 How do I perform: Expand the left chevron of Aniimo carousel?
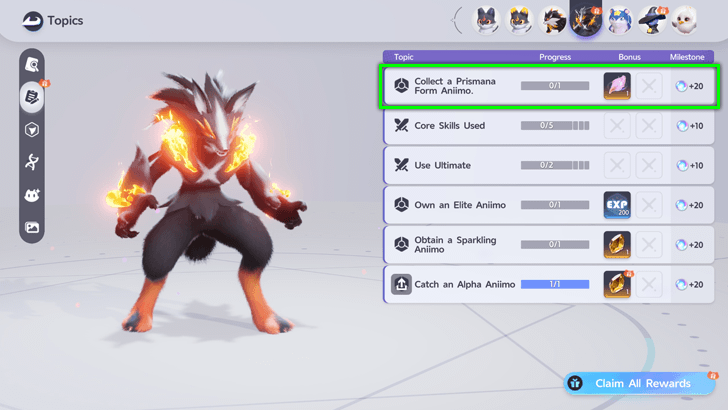(457, 20)
